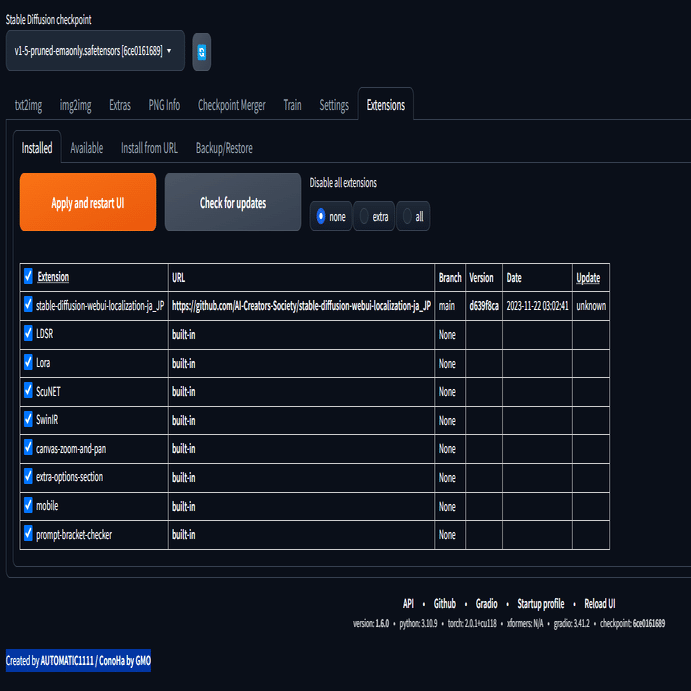
Task: Go to the Checkpoint Merger tab
Action: click(231, 105)
